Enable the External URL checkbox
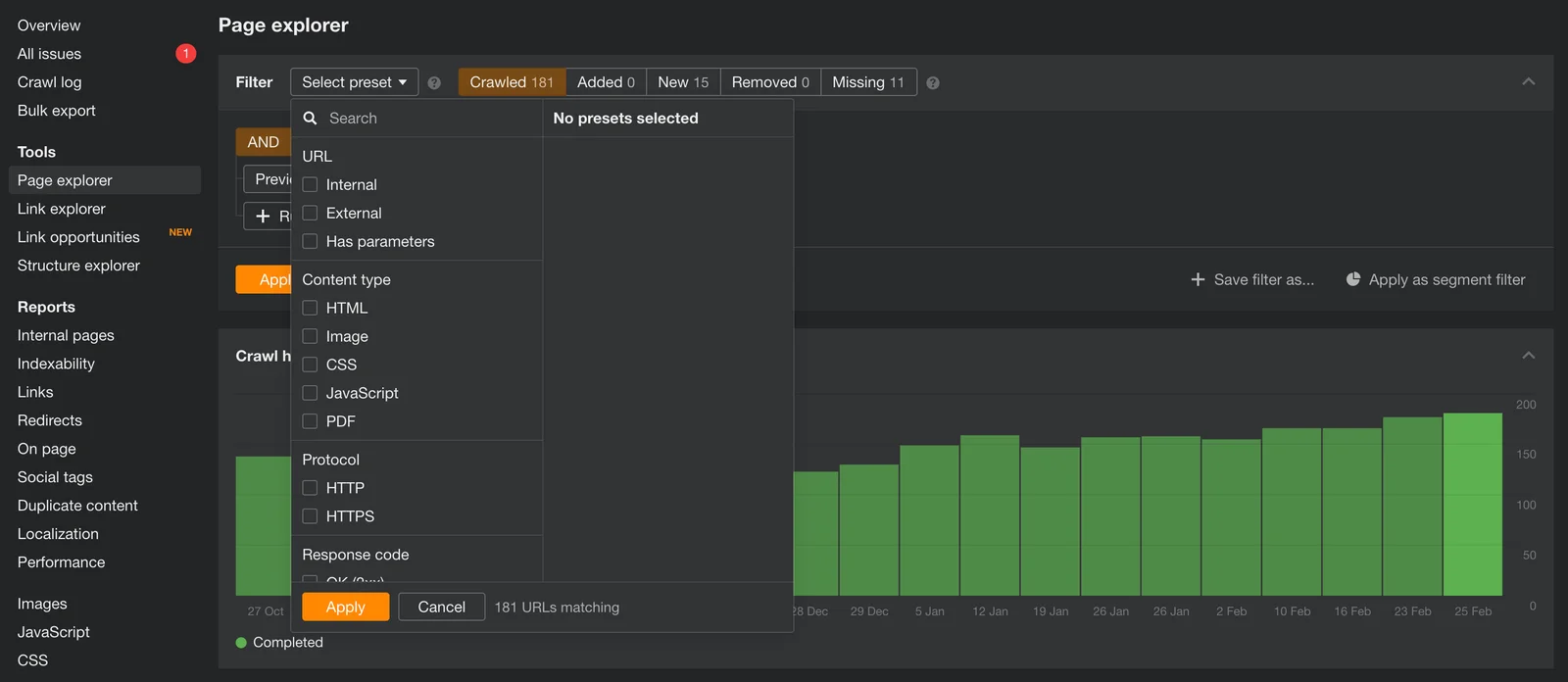This screenshot has height=682, width=1568. (x=310, y=213)
